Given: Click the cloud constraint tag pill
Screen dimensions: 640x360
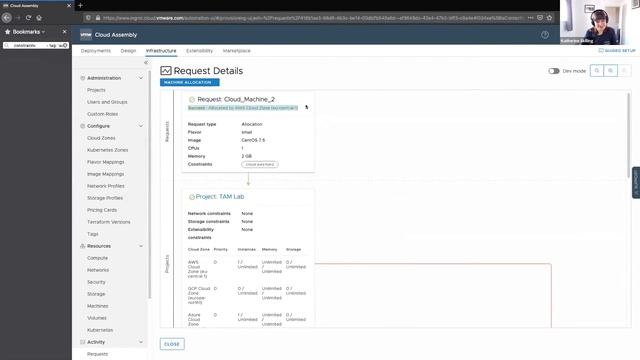Looking at the screenshot, I should [260, 164].
